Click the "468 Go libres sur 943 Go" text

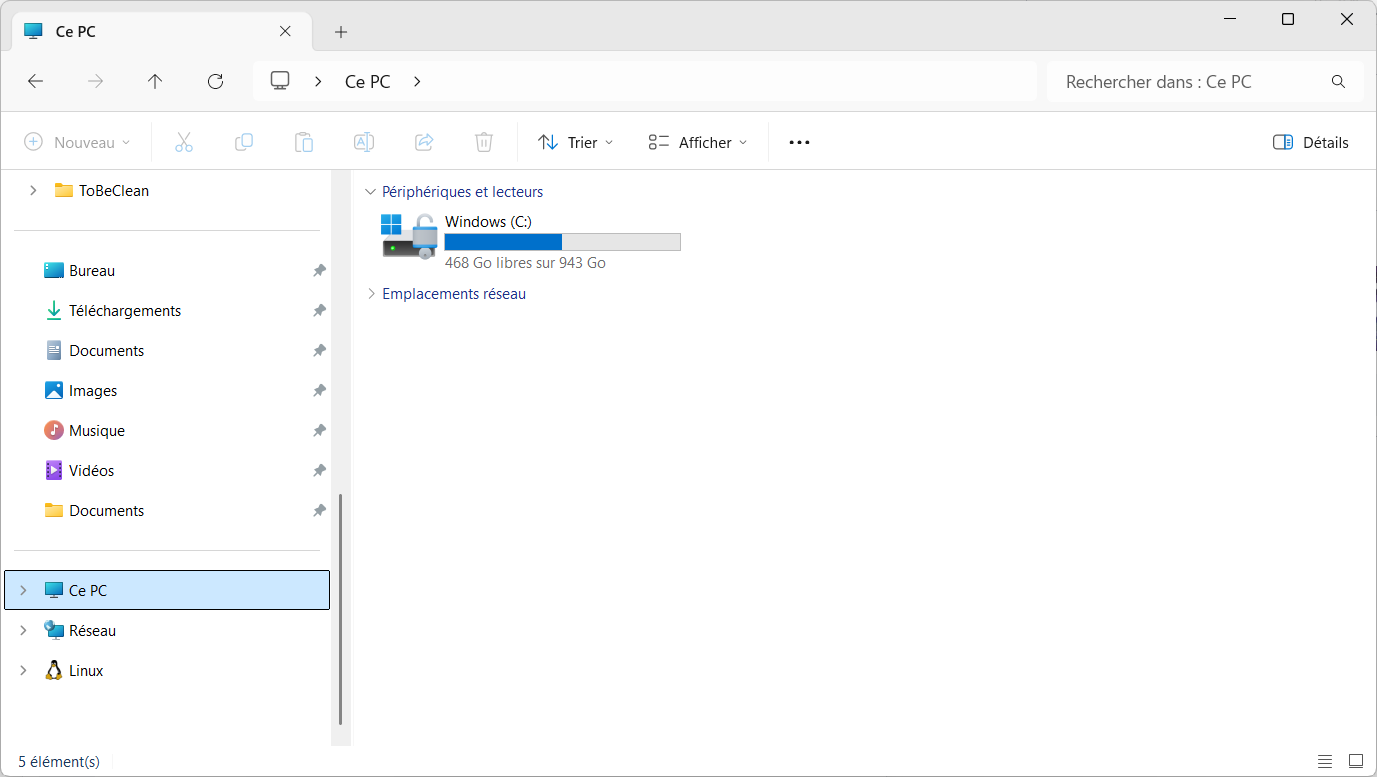(525, 263)
